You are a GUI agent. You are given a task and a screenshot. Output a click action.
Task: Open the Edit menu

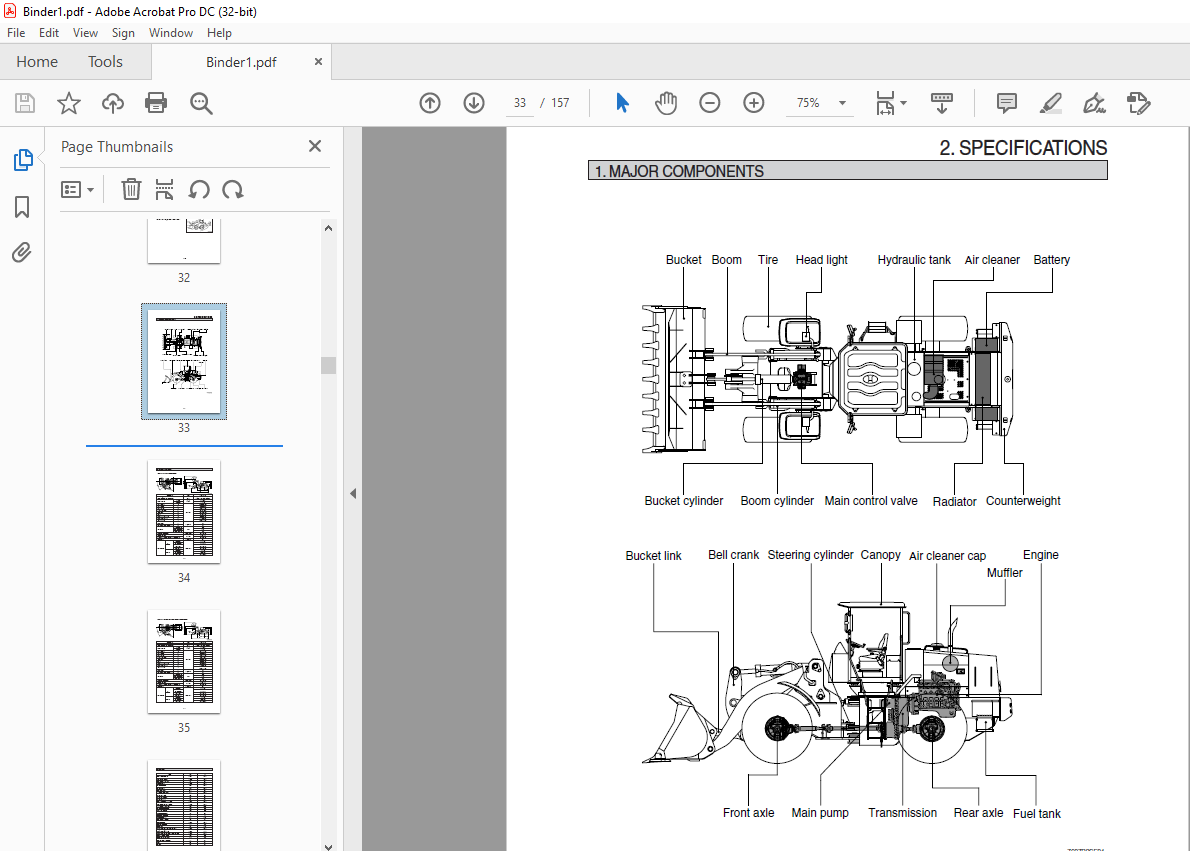pyautogui.click(x=49, y=33)
